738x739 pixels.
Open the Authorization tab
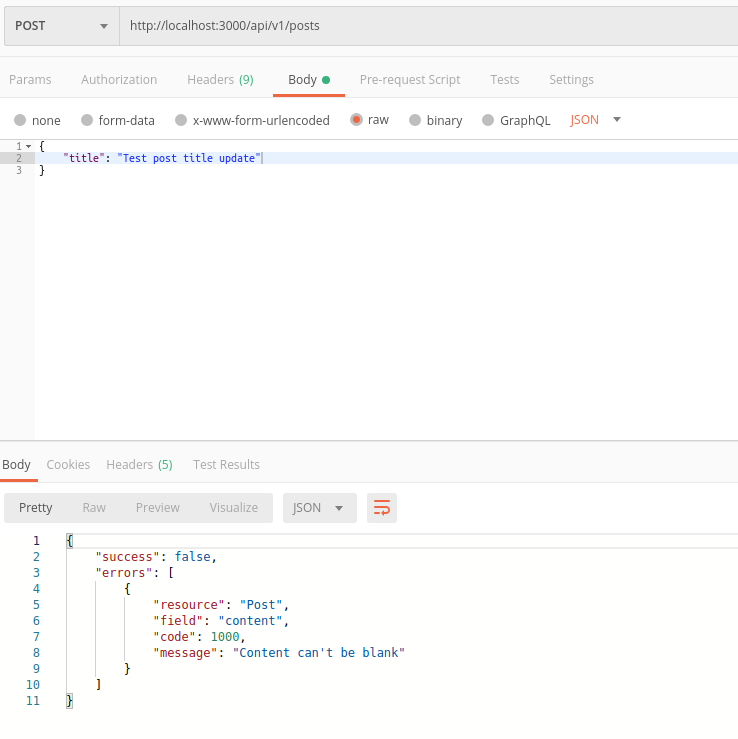119,80
